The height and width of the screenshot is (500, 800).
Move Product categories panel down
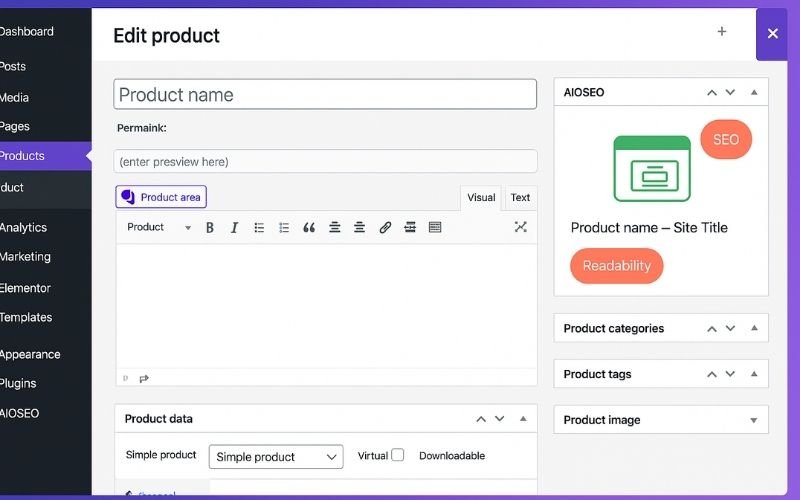[x=730, y=329]
